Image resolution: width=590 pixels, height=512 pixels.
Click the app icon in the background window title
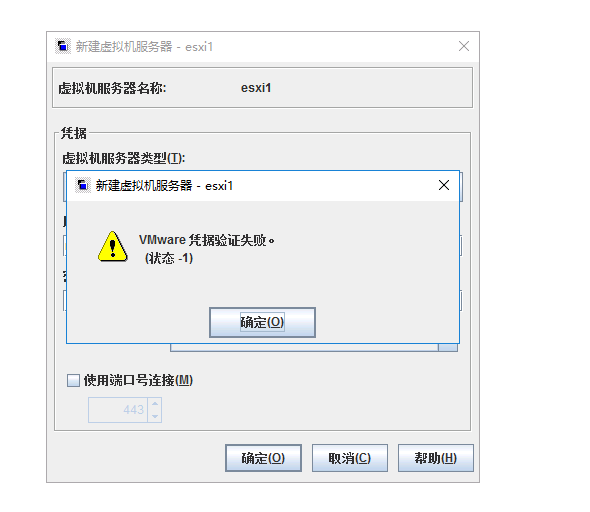pos(62,46)
